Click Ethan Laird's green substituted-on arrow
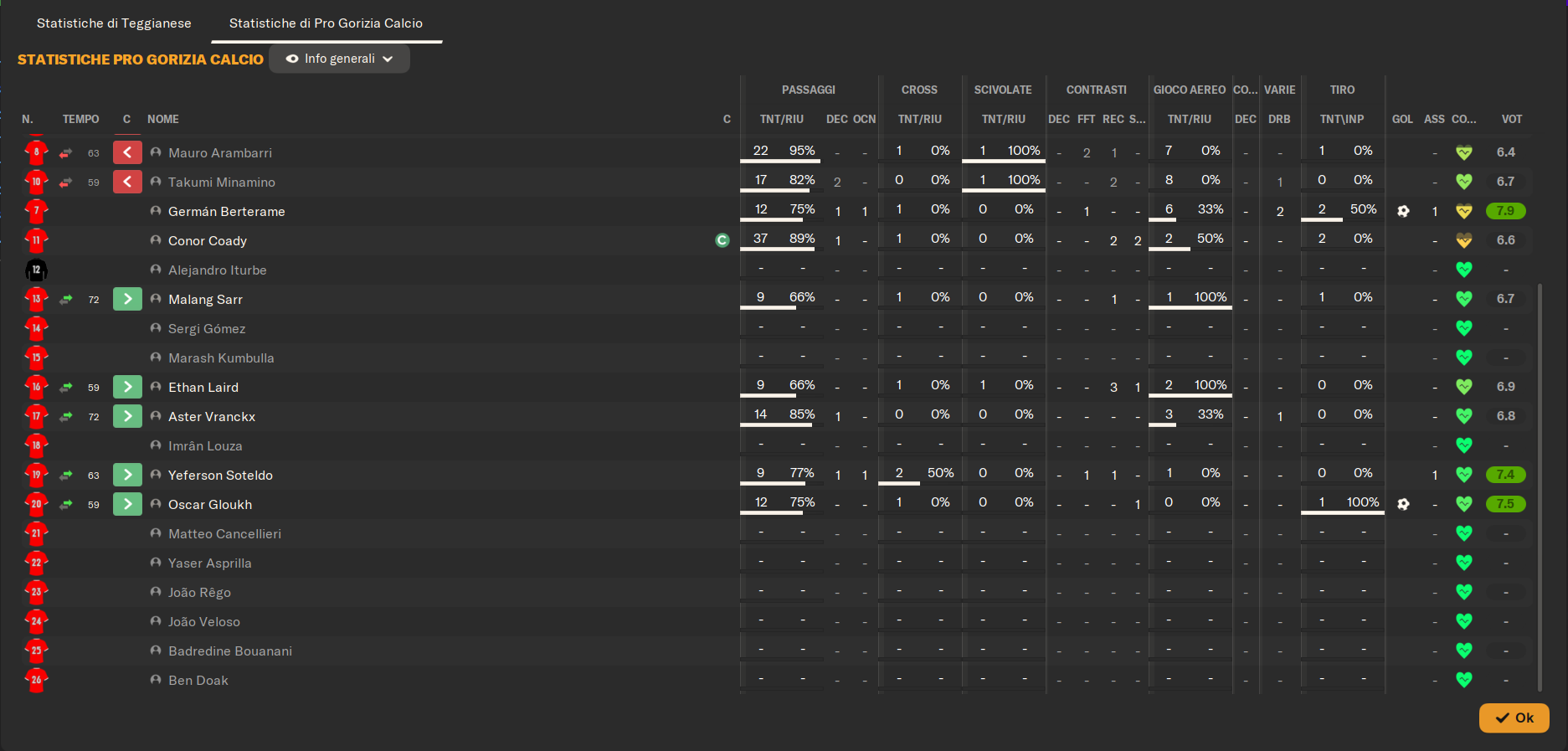1568x751 pixels. coord(127,387)
